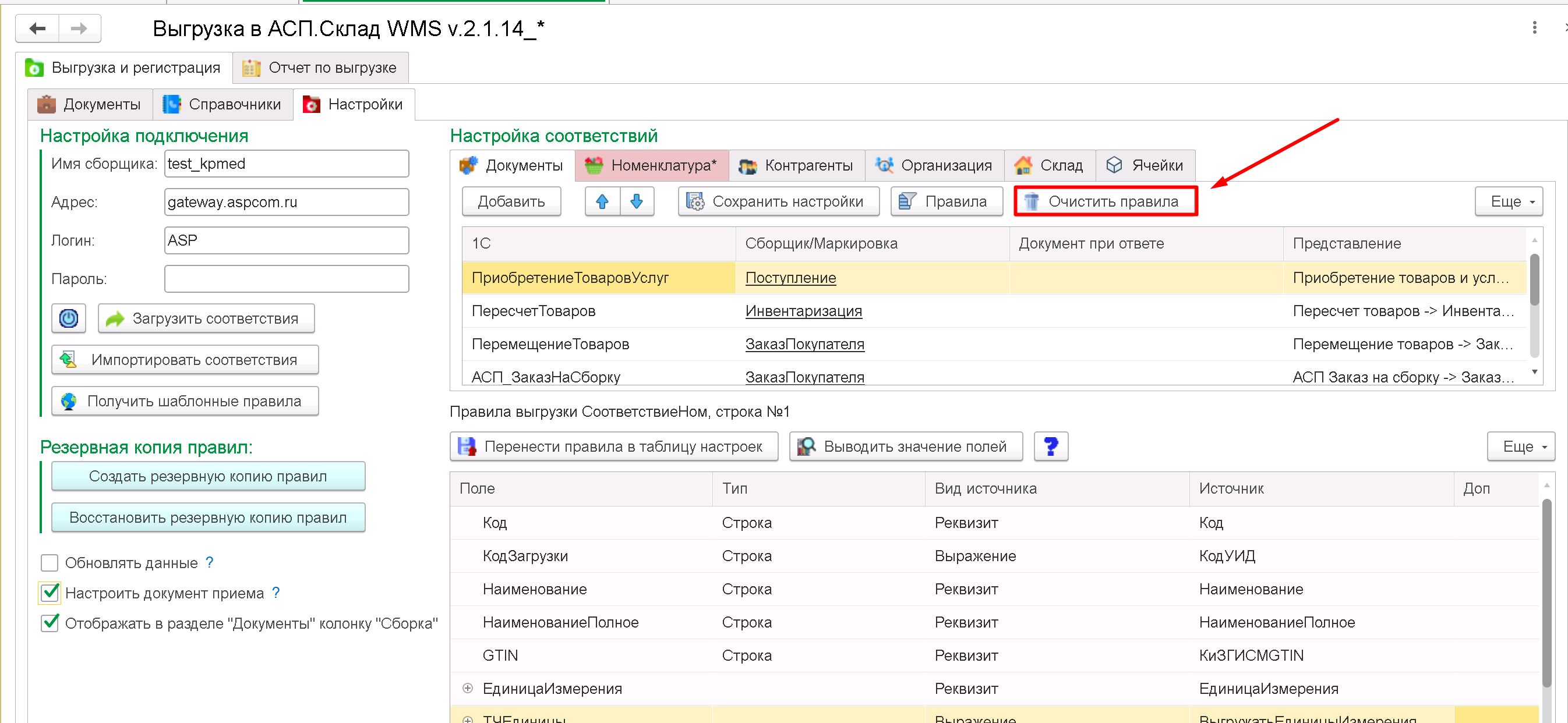The width and height of the screenshot is (1568, 723).
Task: Click the calendar icon on Отчет по выгрузке tab
Action: pos(252,68)
